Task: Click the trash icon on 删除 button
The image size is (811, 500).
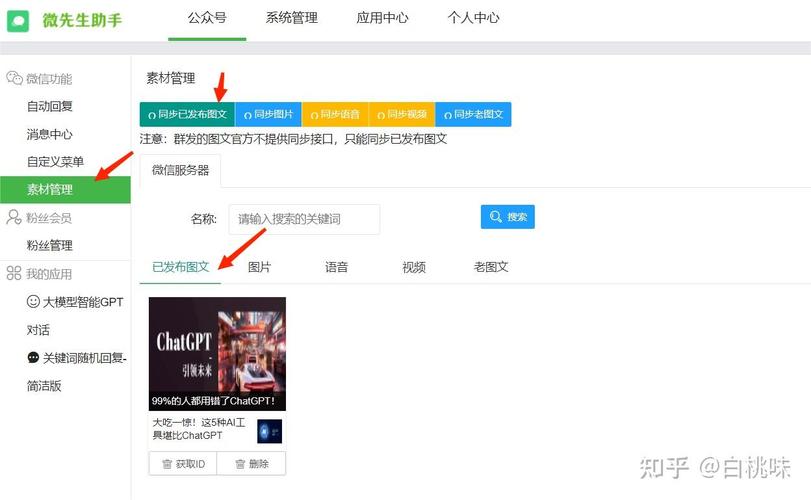Action: point(240,464)
